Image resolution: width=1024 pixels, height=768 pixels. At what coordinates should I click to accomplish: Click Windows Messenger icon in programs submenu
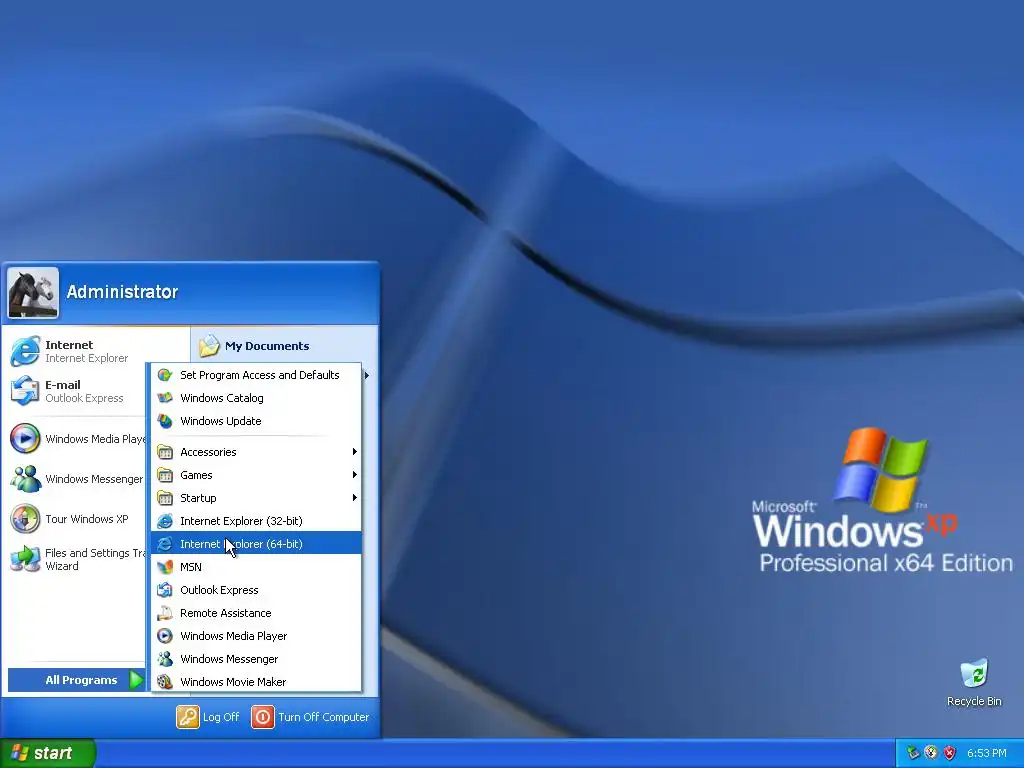[x=165, y=659]
